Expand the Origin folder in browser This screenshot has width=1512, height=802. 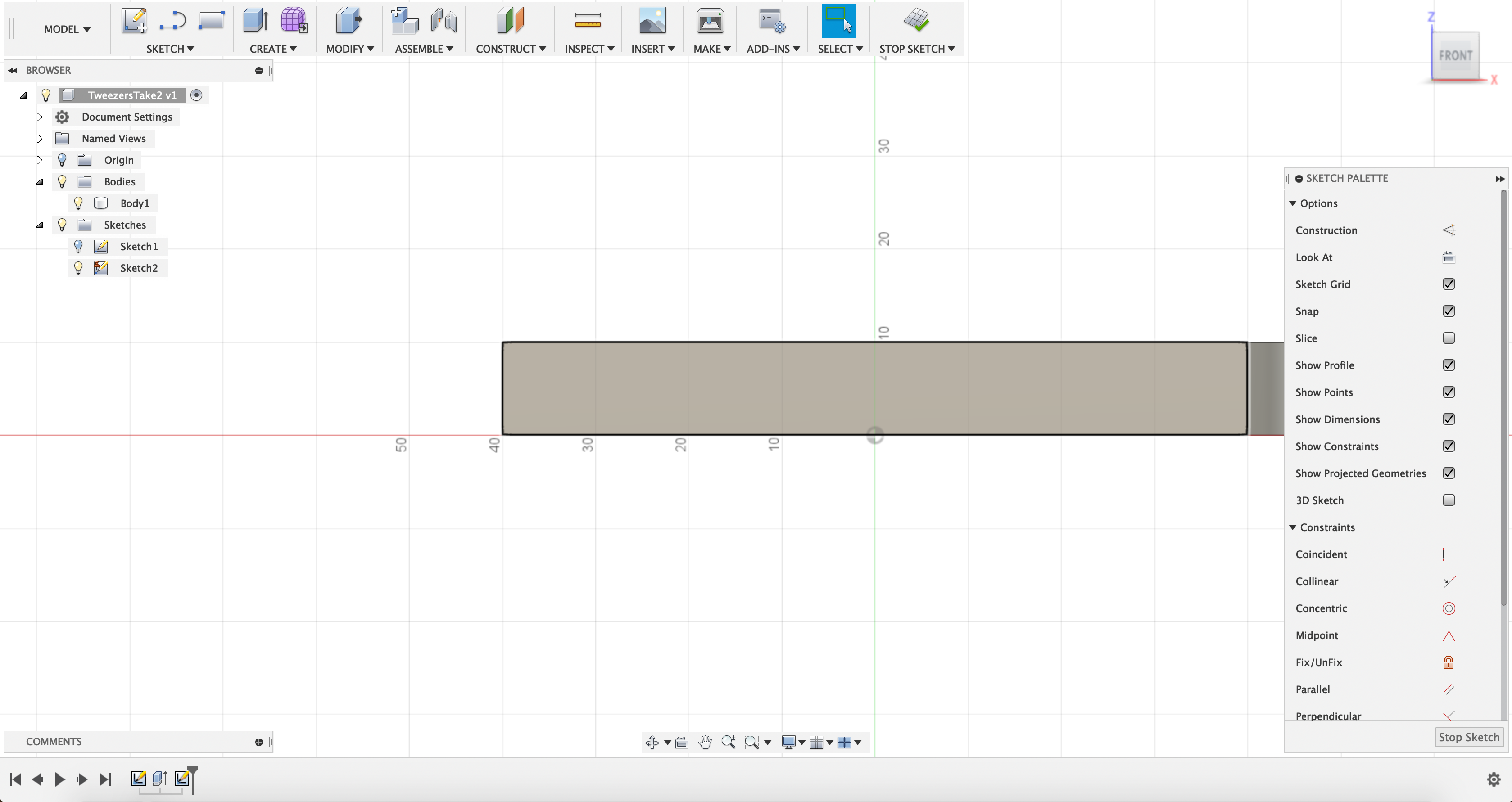pyautogui.click(x=39, y=160)
